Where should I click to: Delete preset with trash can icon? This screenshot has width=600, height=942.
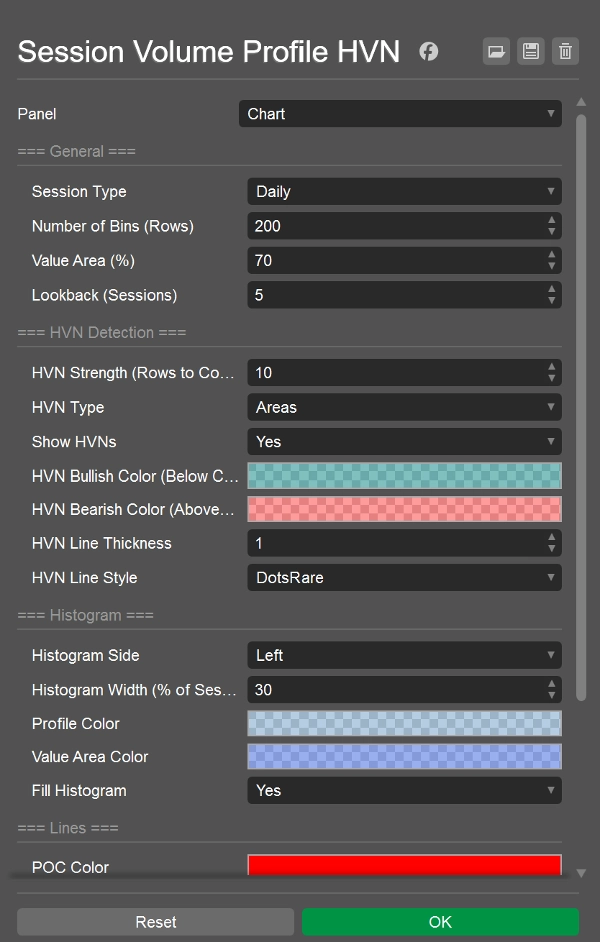pyautogui.click(x=565, y=52)
